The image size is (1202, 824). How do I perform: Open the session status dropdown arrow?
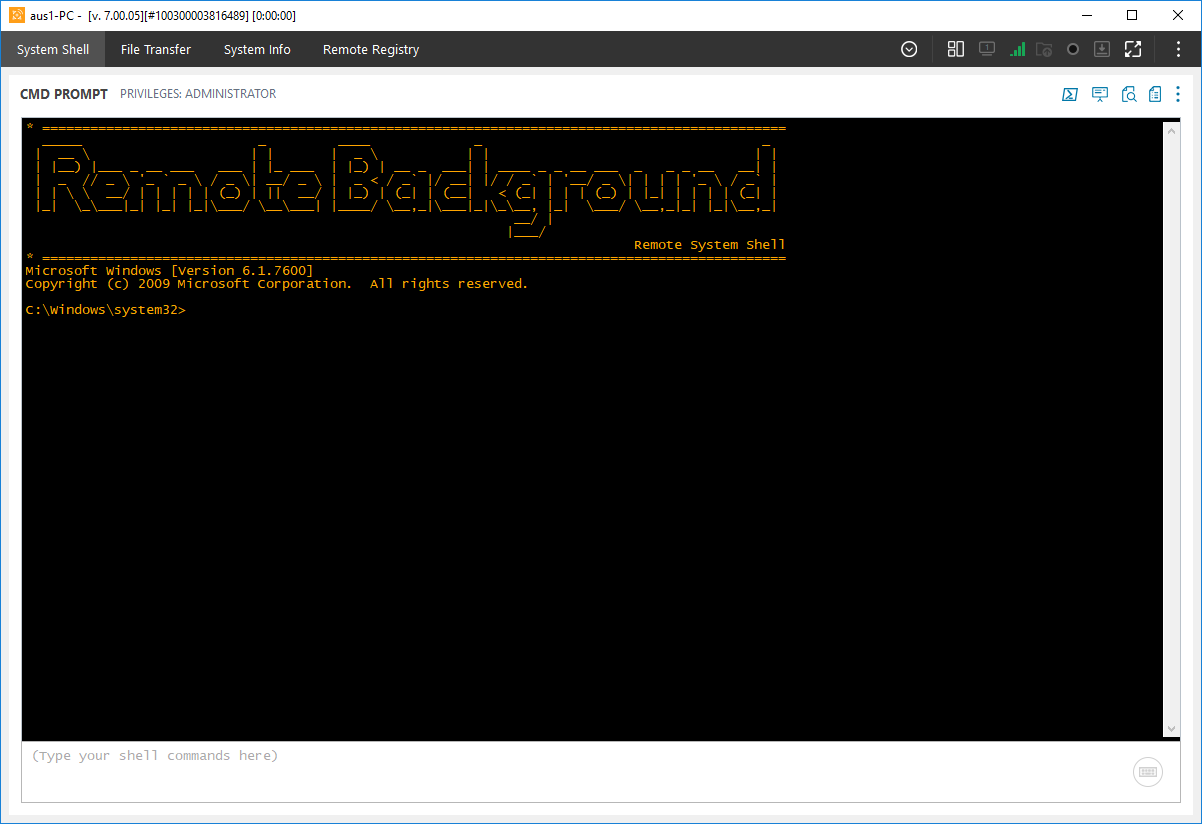(x=909, y=48)
